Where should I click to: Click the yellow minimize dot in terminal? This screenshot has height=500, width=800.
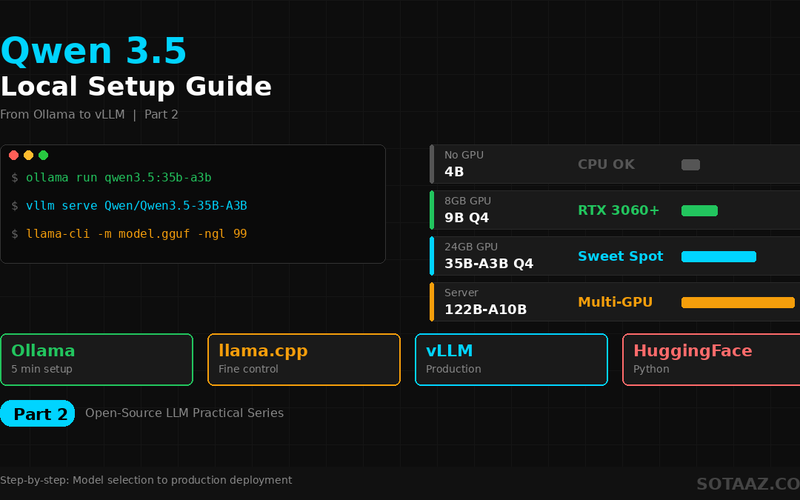[x=29, y=155]
